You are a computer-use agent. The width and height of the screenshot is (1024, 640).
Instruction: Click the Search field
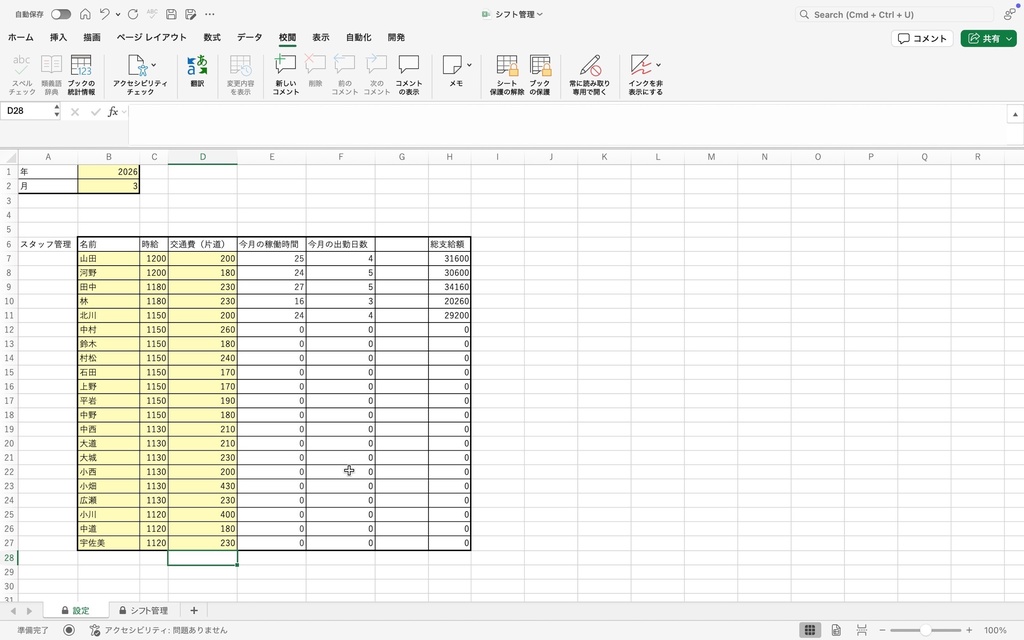click(x=894, y=14)
